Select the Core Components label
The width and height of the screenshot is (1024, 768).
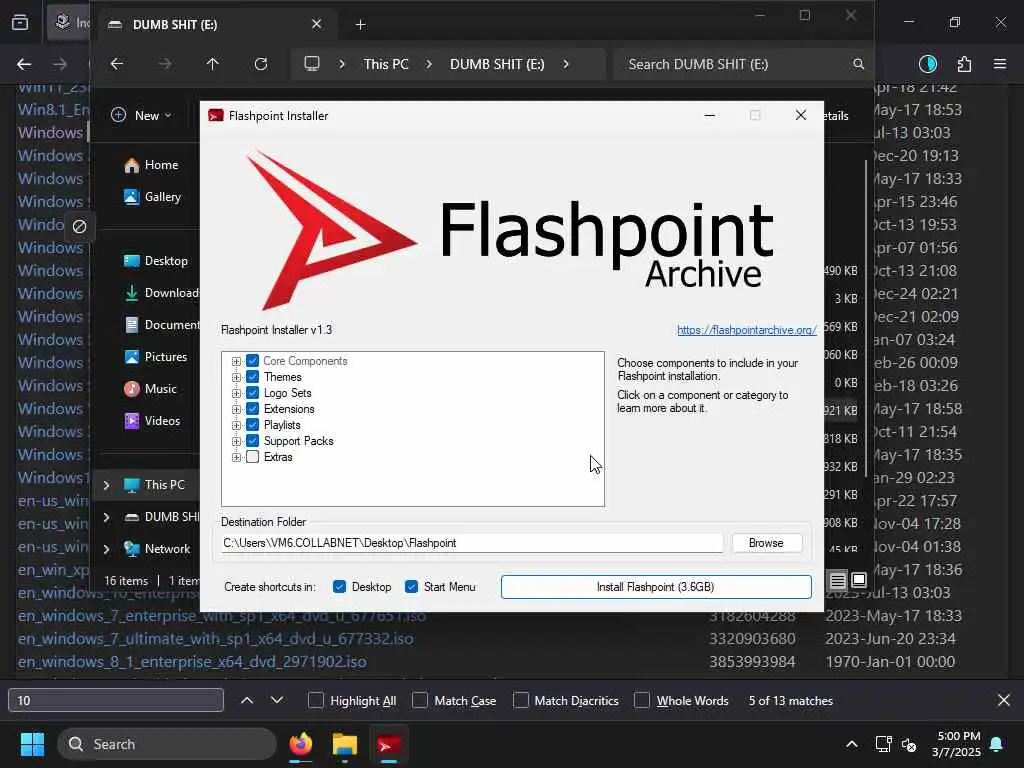(x=305, y=360)
